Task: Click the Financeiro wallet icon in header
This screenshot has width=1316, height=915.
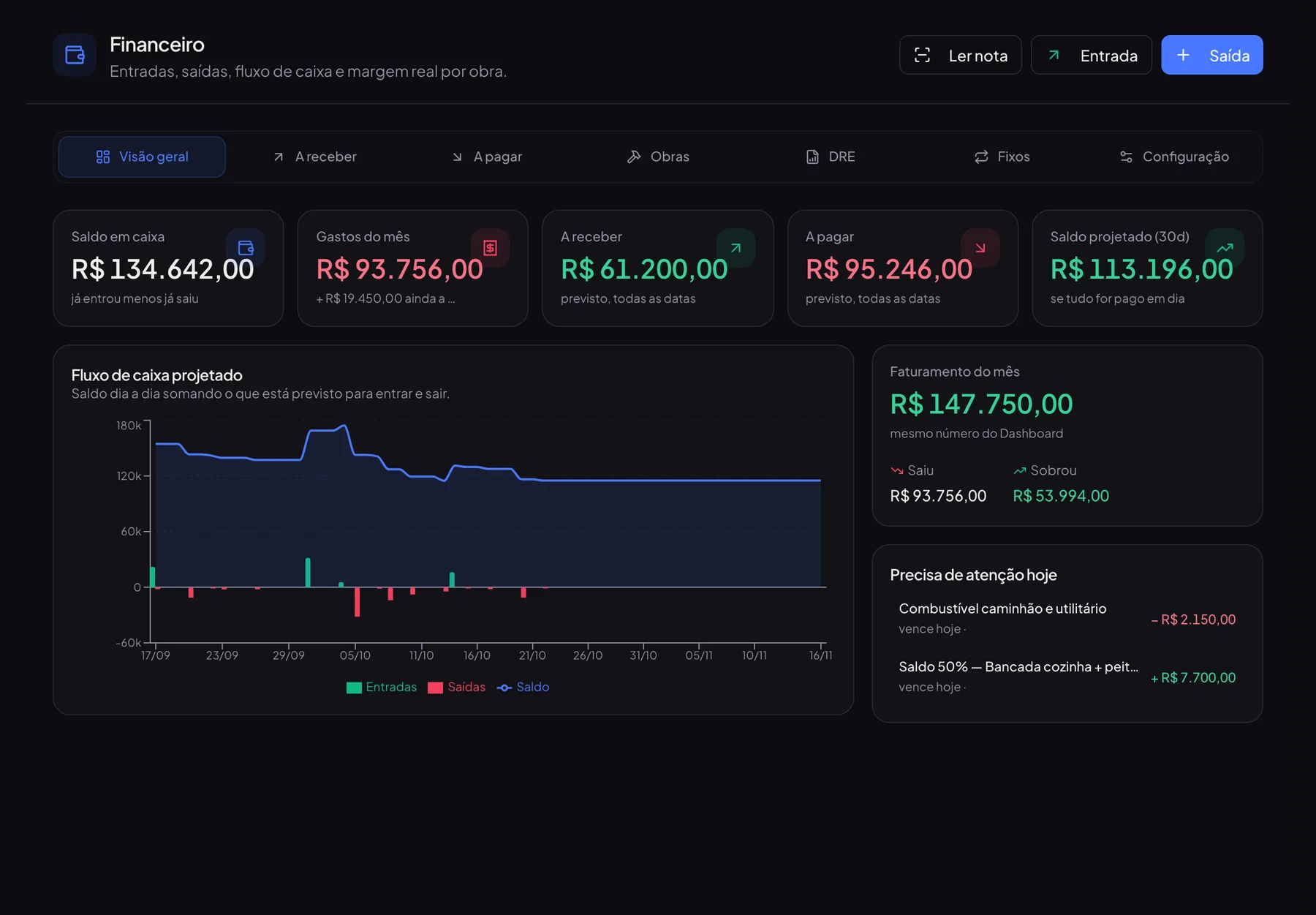Action: click(75, 55)
